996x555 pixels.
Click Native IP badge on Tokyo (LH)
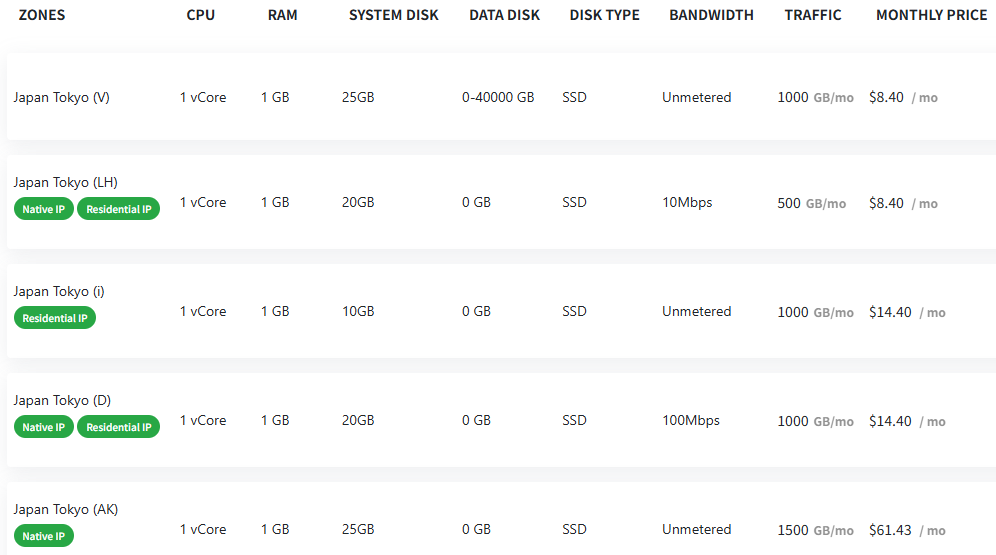(44, 209)
